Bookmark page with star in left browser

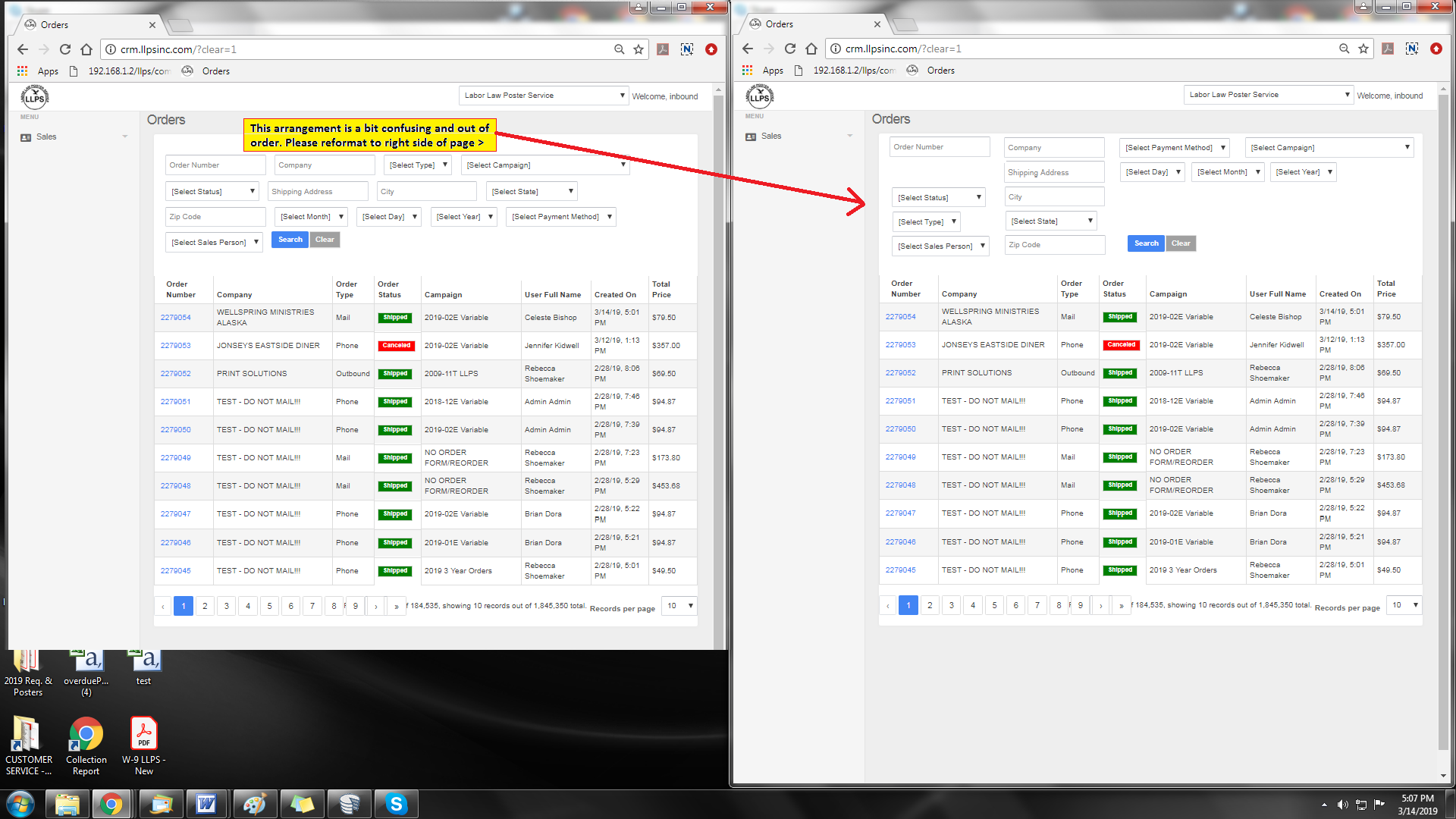[639, 49]
